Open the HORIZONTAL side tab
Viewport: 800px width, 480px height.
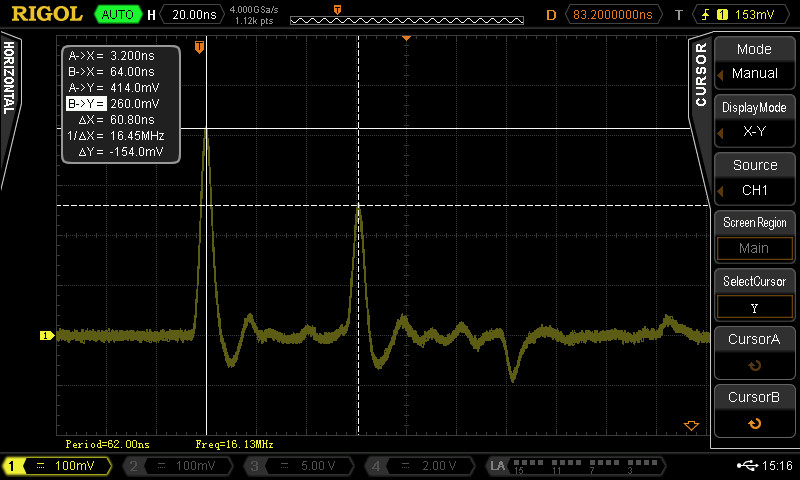point(9,78)
